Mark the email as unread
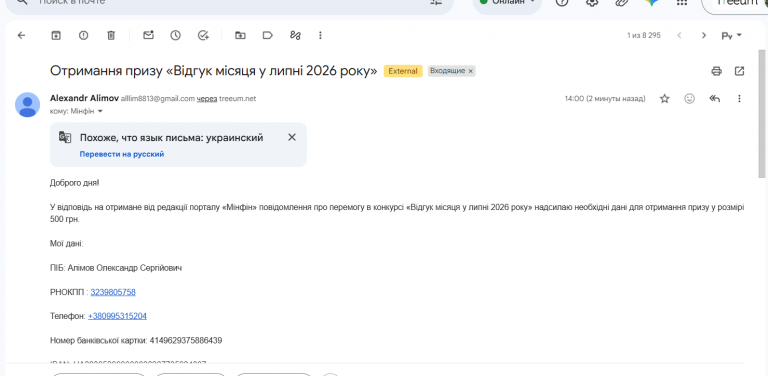The height and width of the screenshot is (376, 768). (148, 35)
